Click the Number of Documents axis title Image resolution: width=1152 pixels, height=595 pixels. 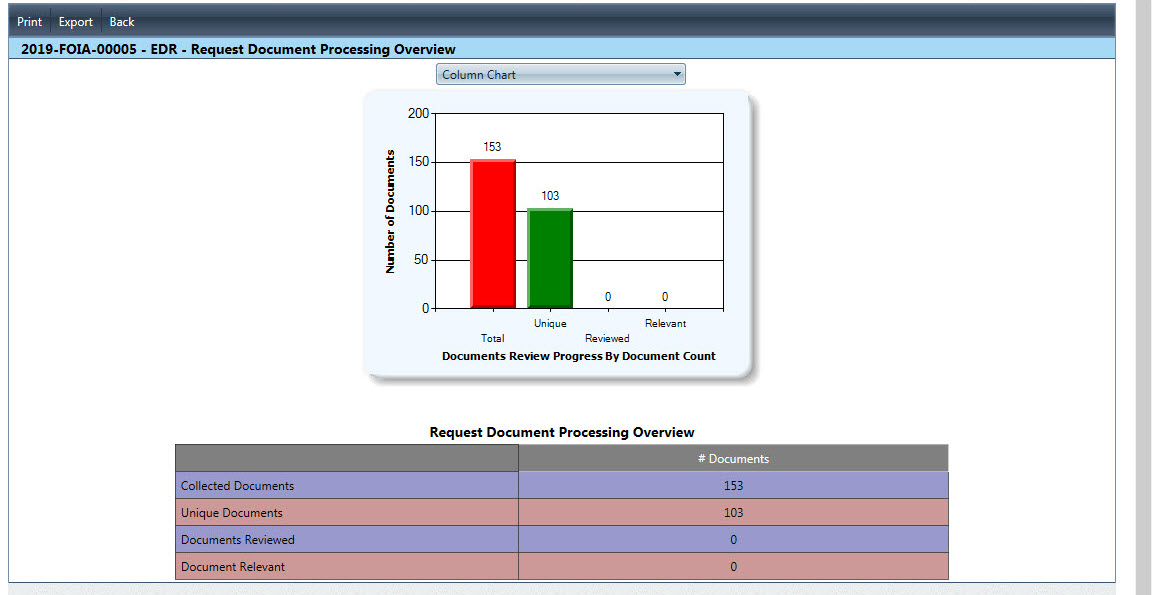[x=391, y=211]
